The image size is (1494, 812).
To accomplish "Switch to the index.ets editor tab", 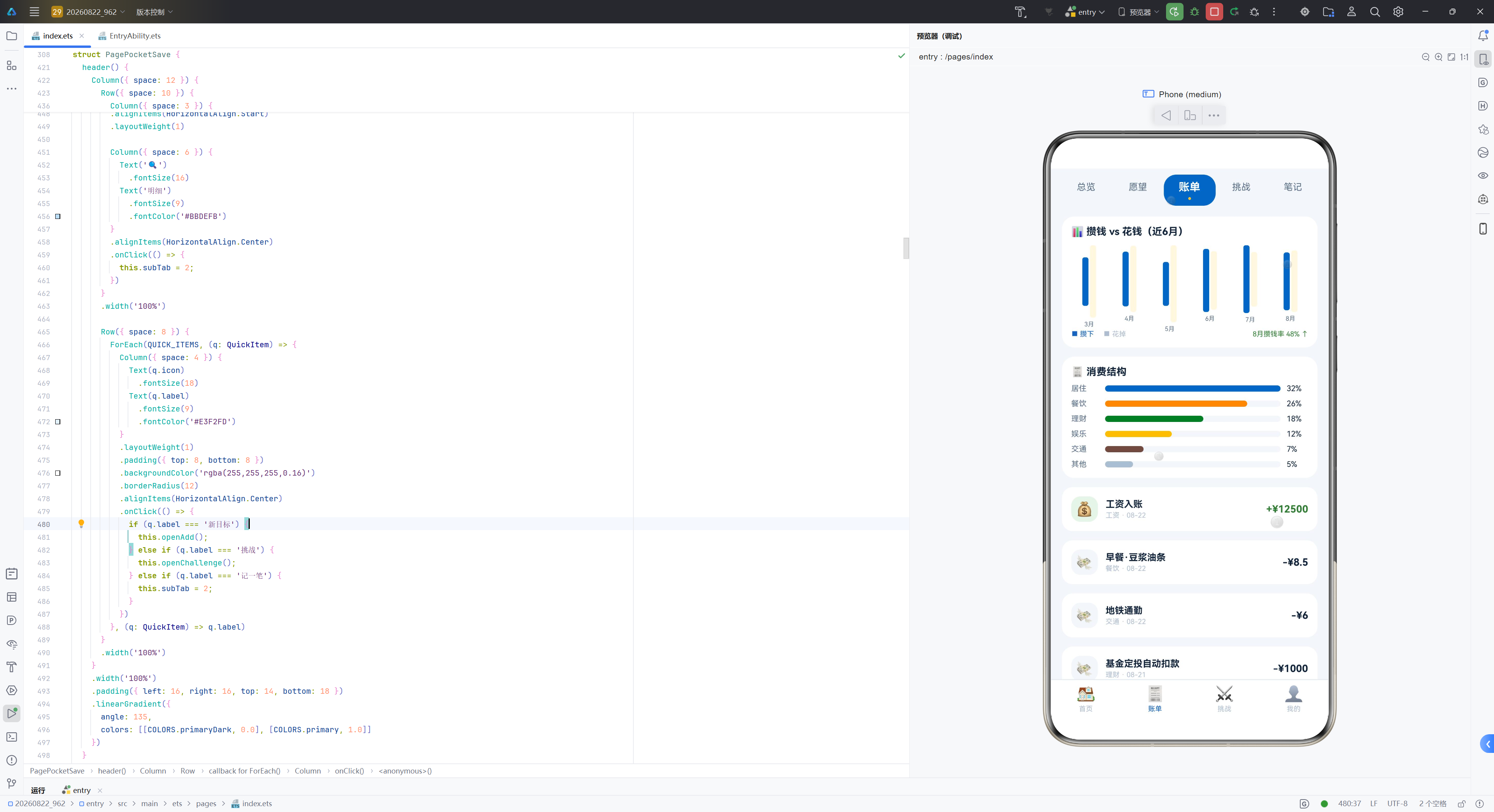I will click(x=58, y=36).
